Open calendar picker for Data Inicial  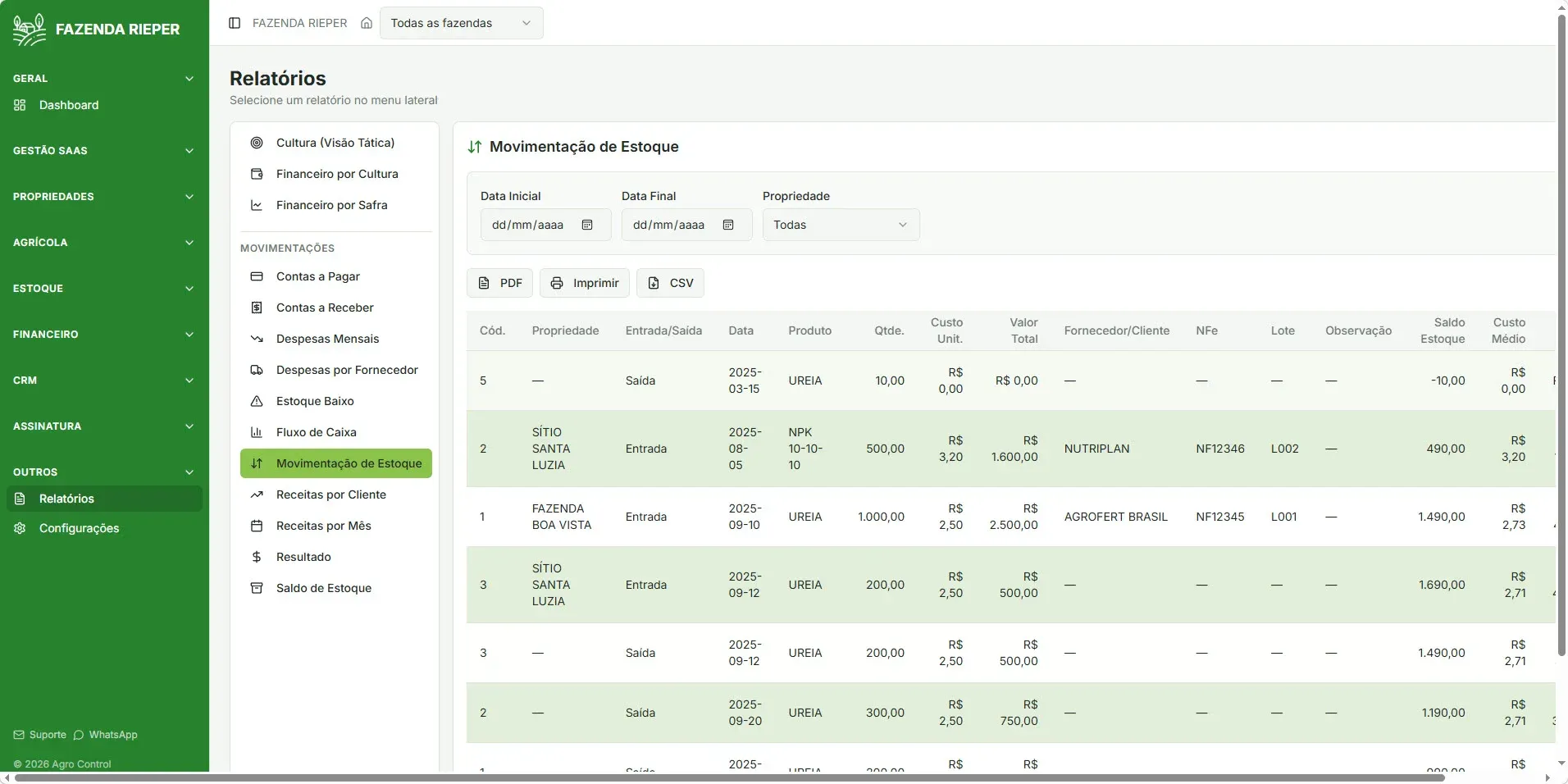[587, 225]
